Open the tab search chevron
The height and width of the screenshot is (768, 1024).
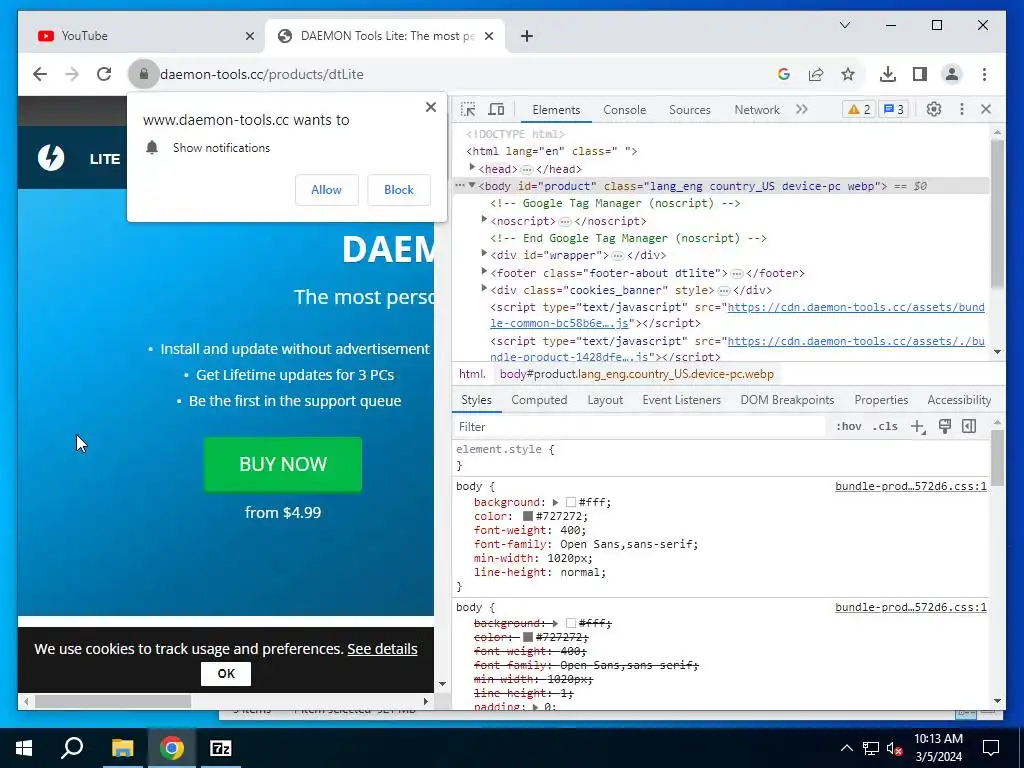pos(845,25)
